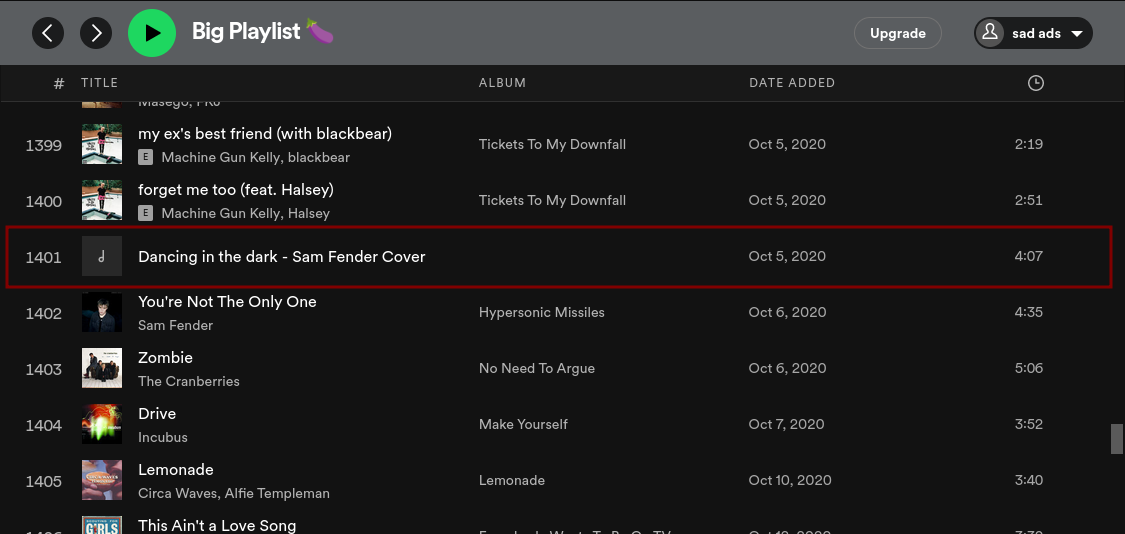This screenshot has height=534, width=1125.
Task: Click track number 1404
Action: coord(44,425)
